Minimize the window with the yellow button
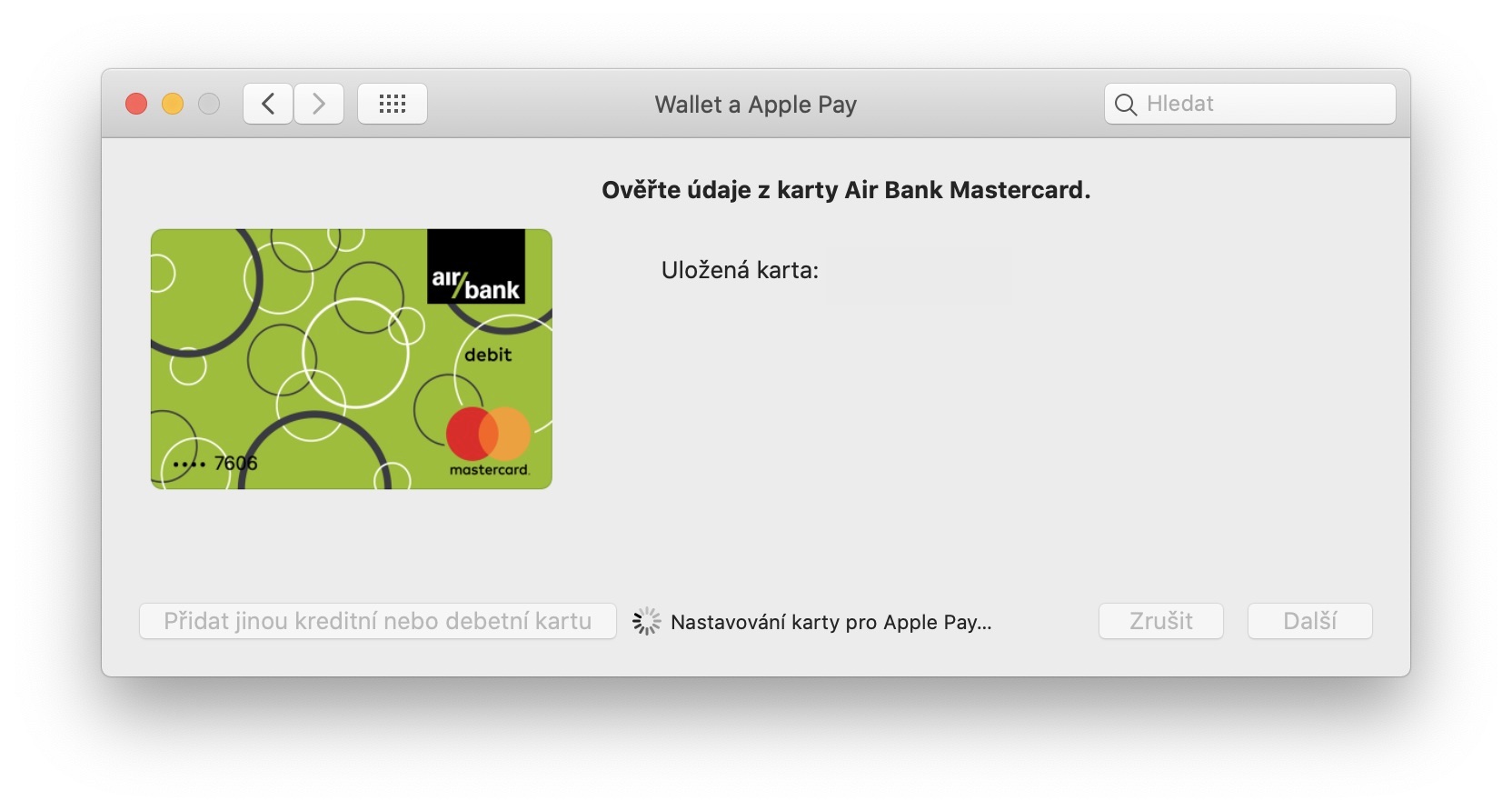The height and width of the screenshot is (811, 1512). pos(173,104)
